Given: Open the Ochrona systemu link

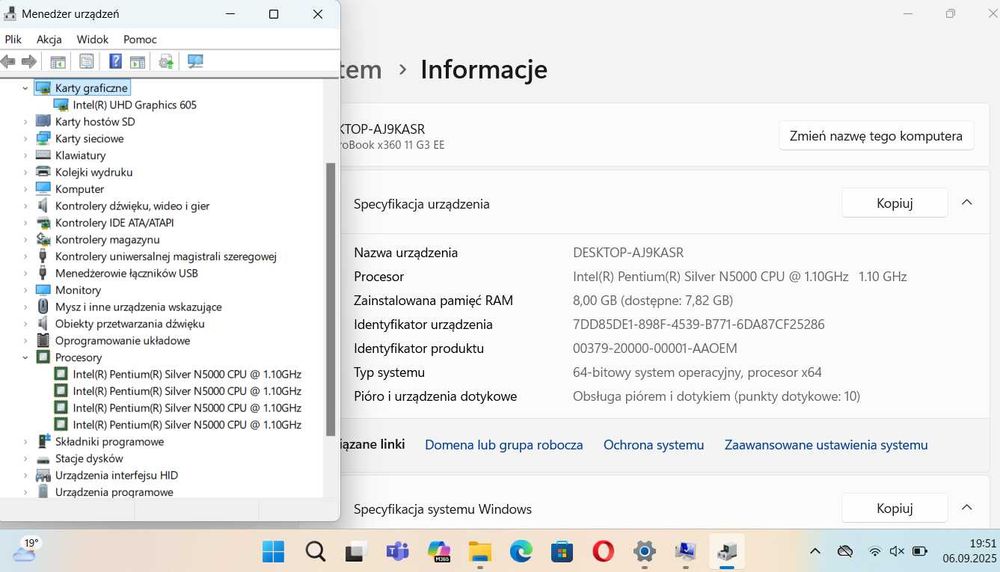Looking at the screenshot, I should [x=654, y=445].
